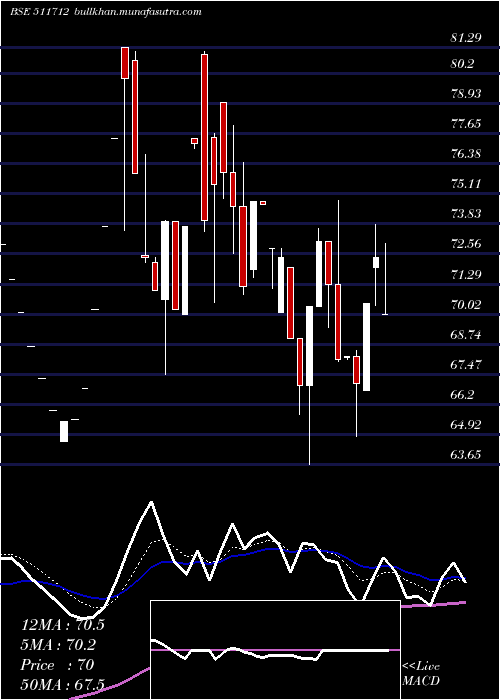
Task: Click the 12MA : 70.5 readout
Action: [x=62, y=625]
